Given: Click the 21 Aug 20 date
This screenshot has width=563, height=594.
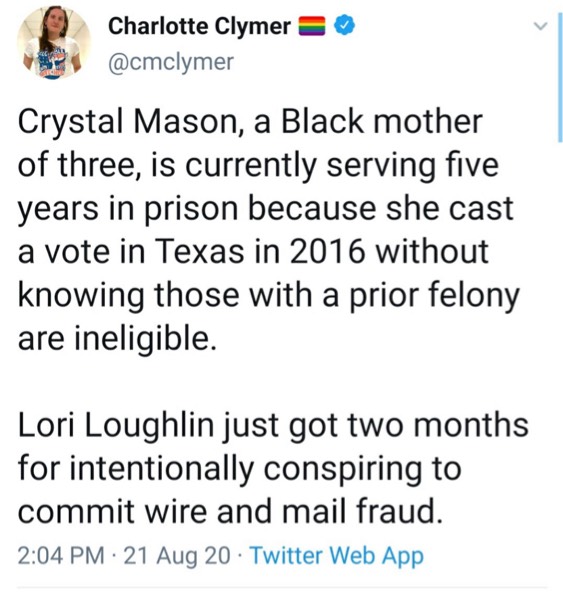Looking at the screenshot, I should [177, 556].
